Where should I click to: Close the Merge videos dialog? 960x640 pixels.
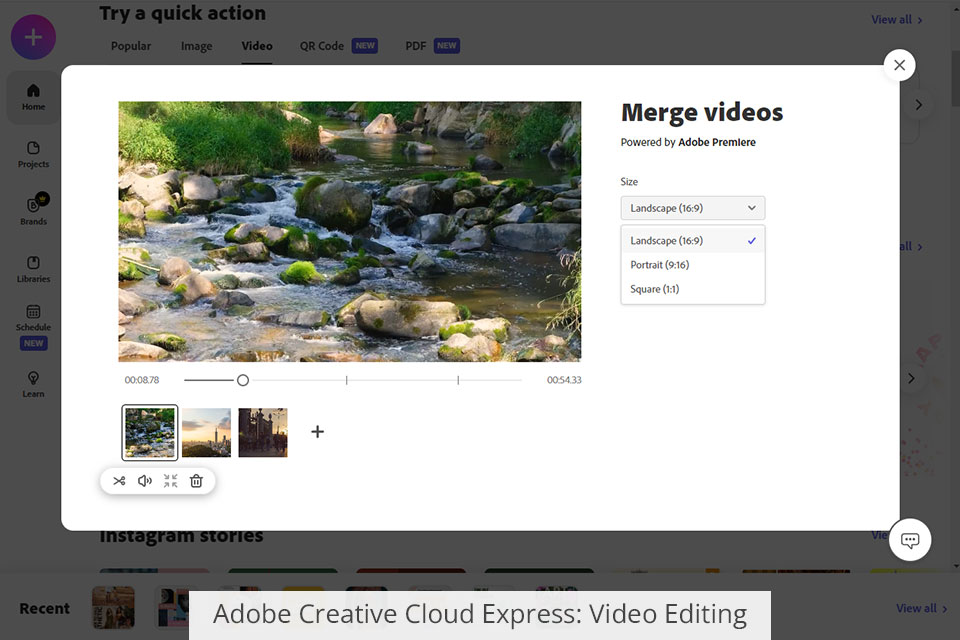point(899,65)
